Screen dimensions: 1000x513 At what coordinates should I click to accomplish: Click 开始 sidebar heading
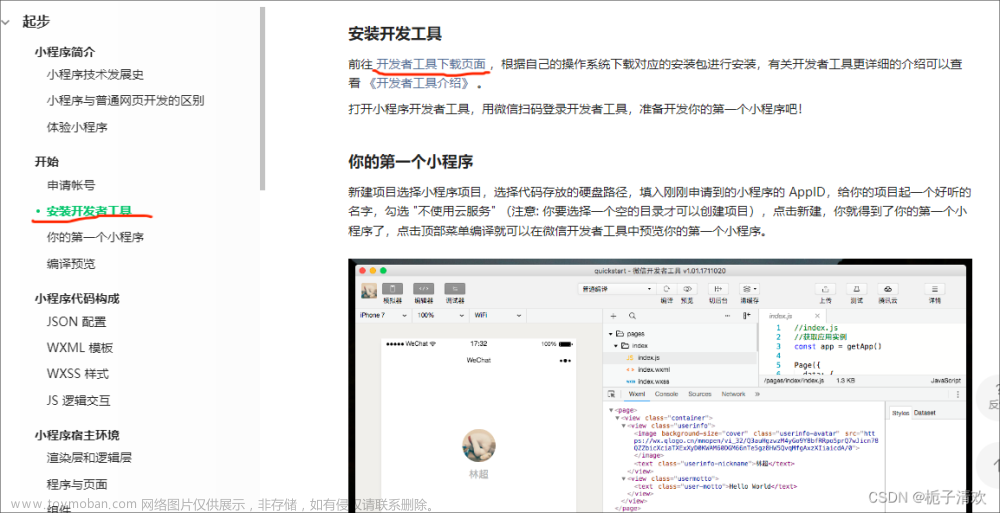coord(47,161)
